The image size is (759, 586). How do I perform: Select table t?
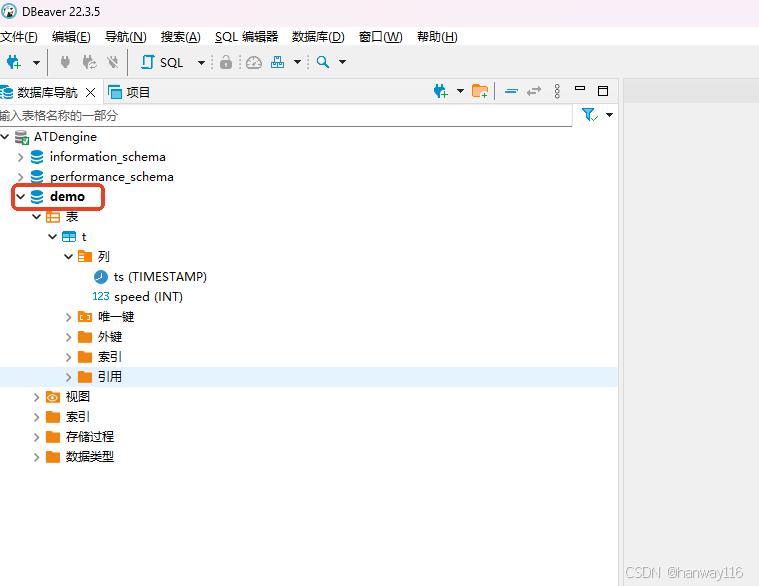84,237
